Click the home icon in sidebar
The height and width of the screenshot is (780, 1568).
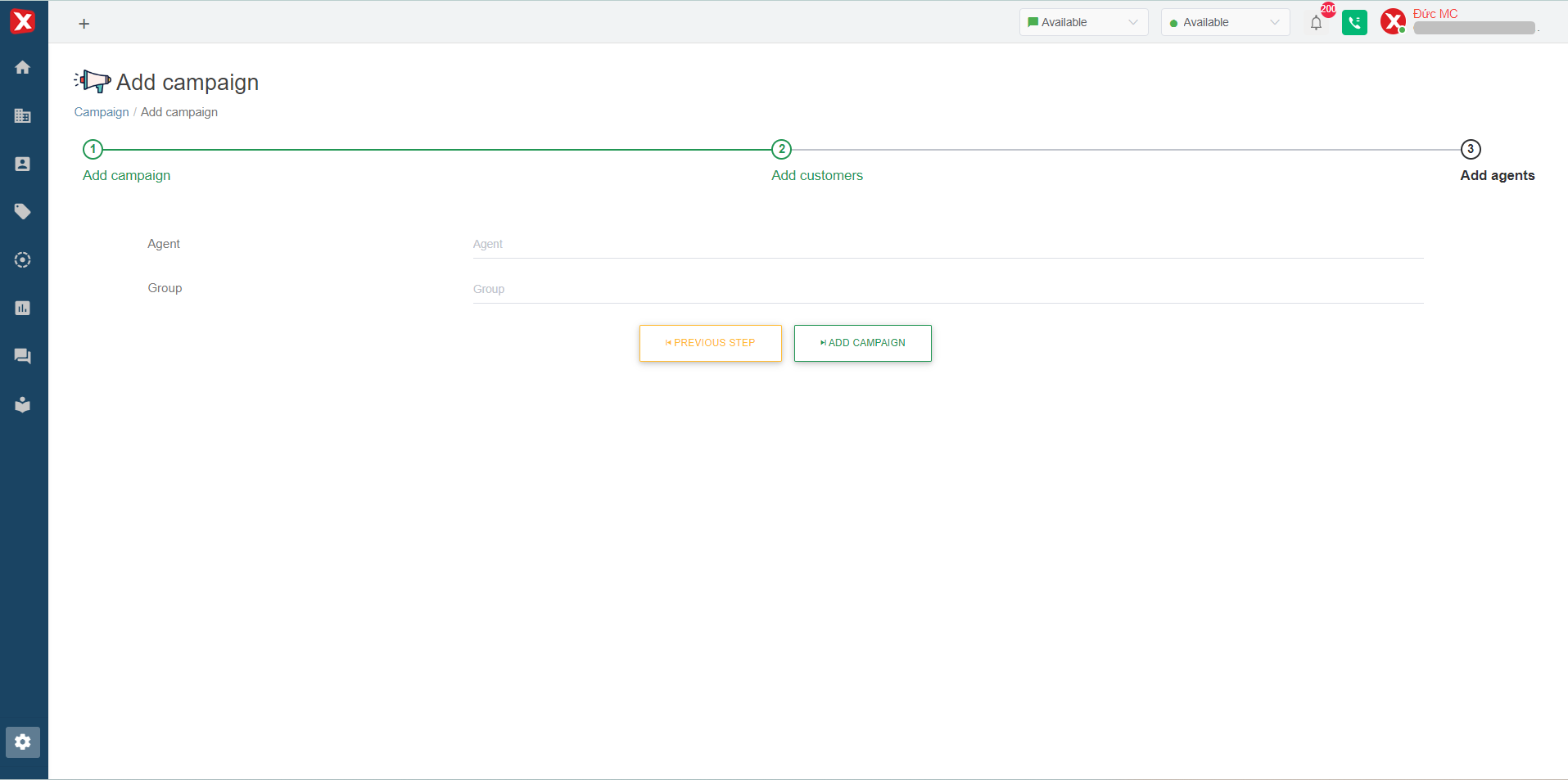coord(23,67)
